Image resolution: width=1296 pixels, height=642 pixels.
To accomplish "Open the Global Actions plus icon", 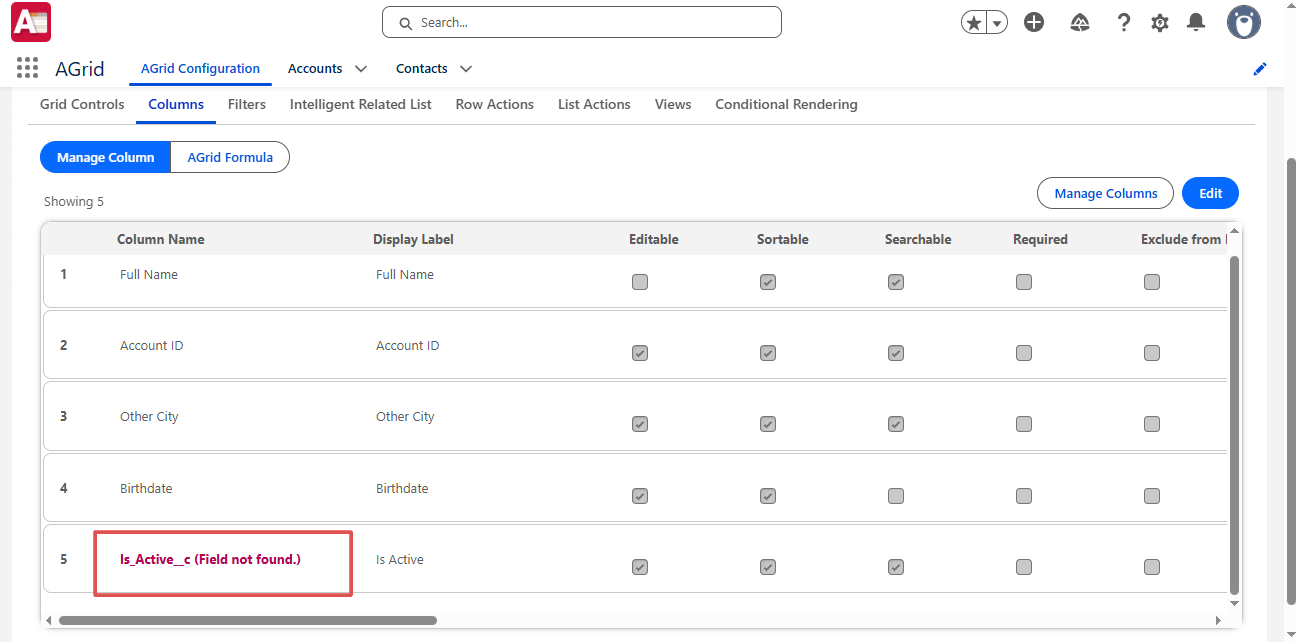I will pos(1034,22).
